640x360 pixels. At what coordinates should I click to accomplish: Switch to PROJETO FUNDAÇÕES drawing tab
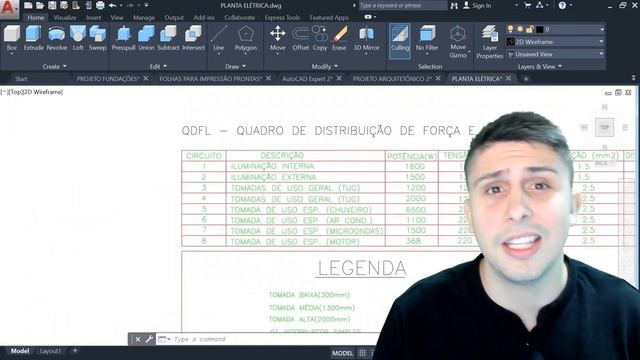click(108, 78)
